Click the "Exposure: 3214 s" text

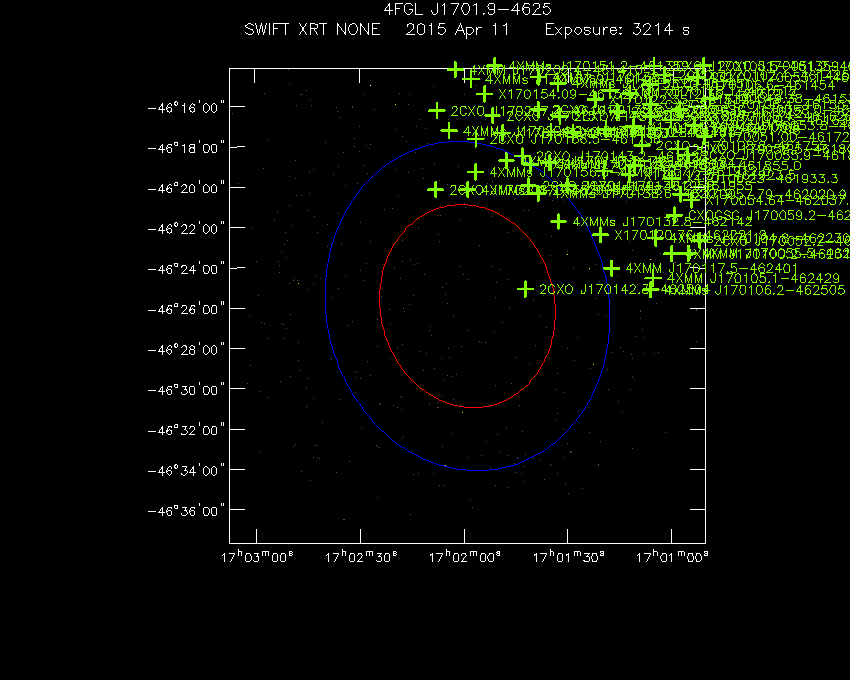617,29
